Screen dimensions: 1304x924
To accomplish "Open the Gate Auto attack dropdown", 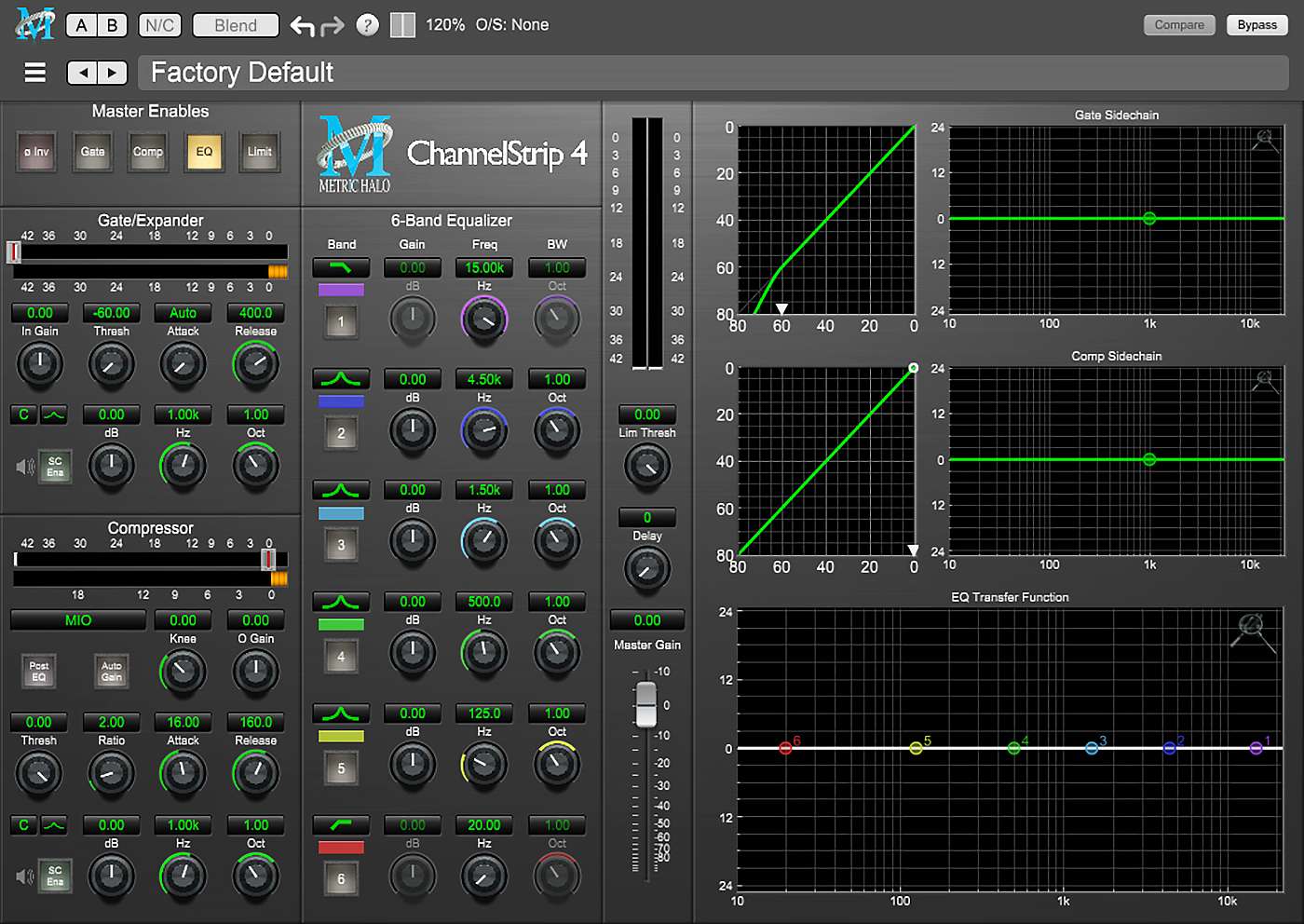I will (183, 313).
